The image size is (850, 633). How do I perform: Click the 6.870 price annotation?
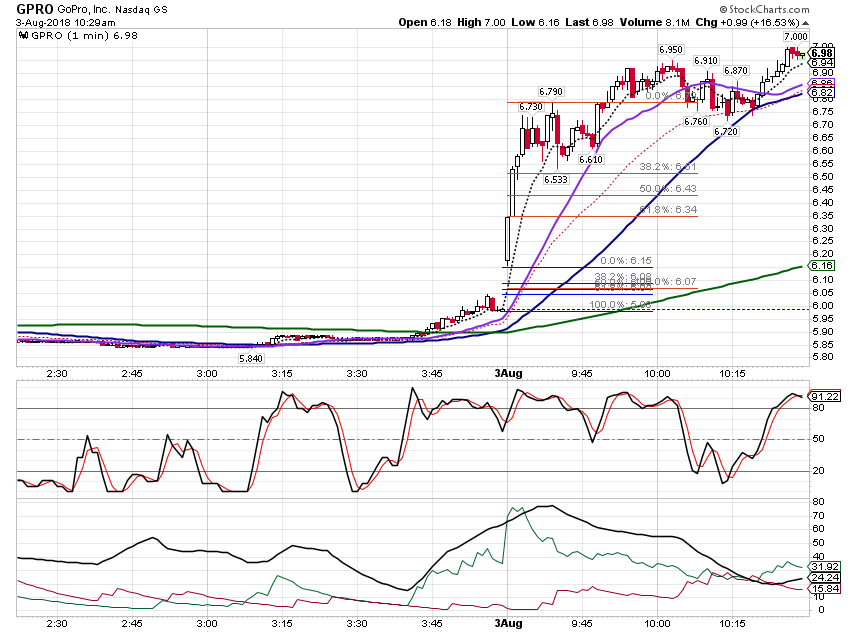click(736, 70)
